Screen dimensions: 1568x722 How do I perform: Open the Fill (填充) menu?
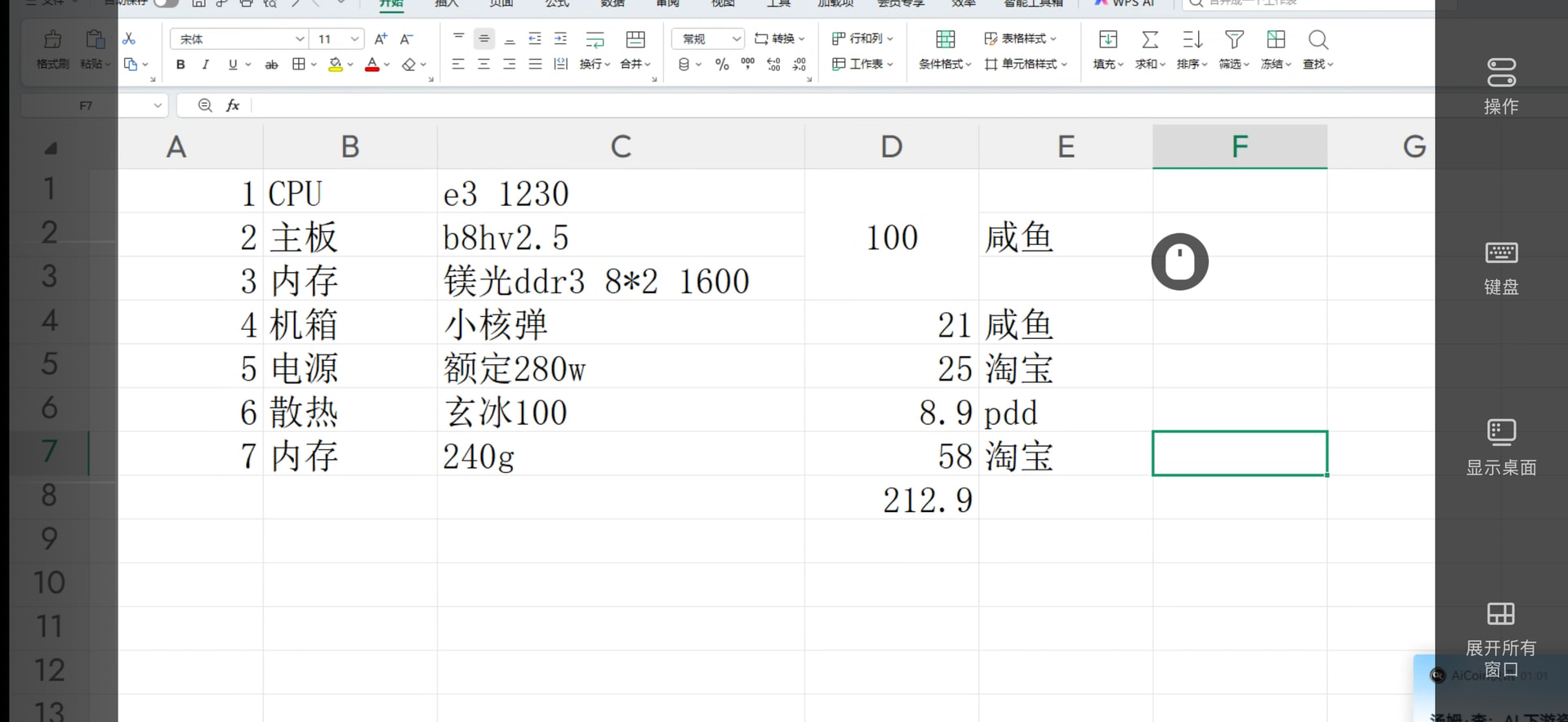[1108, 50]
